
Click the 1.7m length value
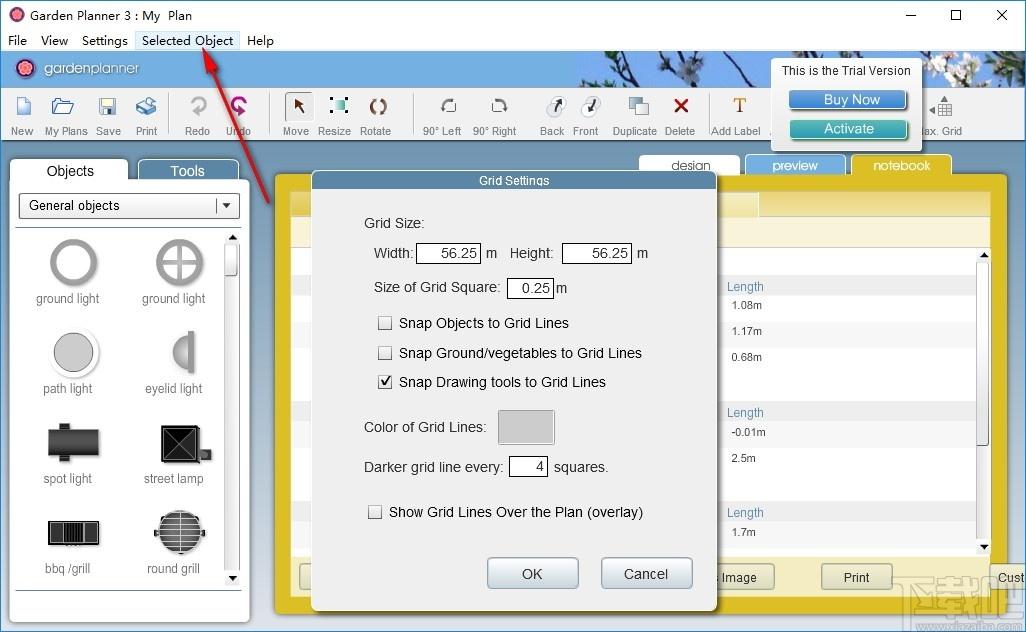pos(743,533)
